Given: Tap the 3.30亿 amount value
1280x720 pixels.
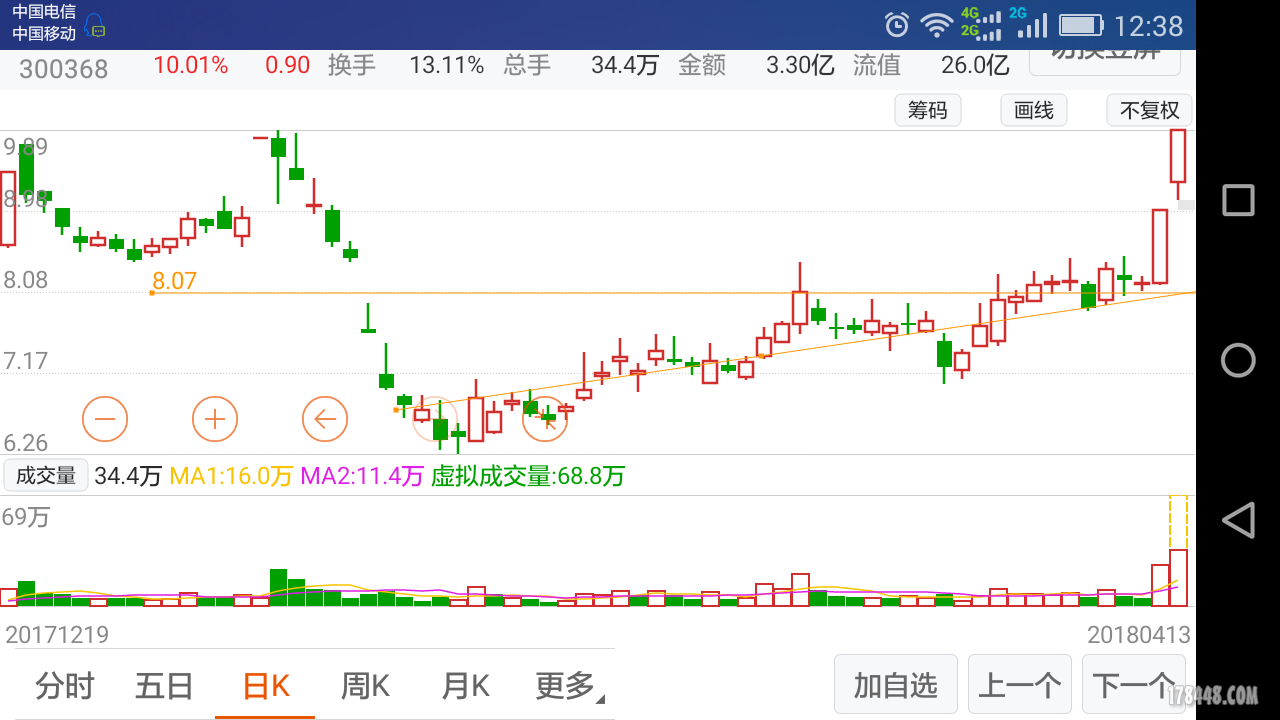Looking at the screenshot, I should 800,66.
